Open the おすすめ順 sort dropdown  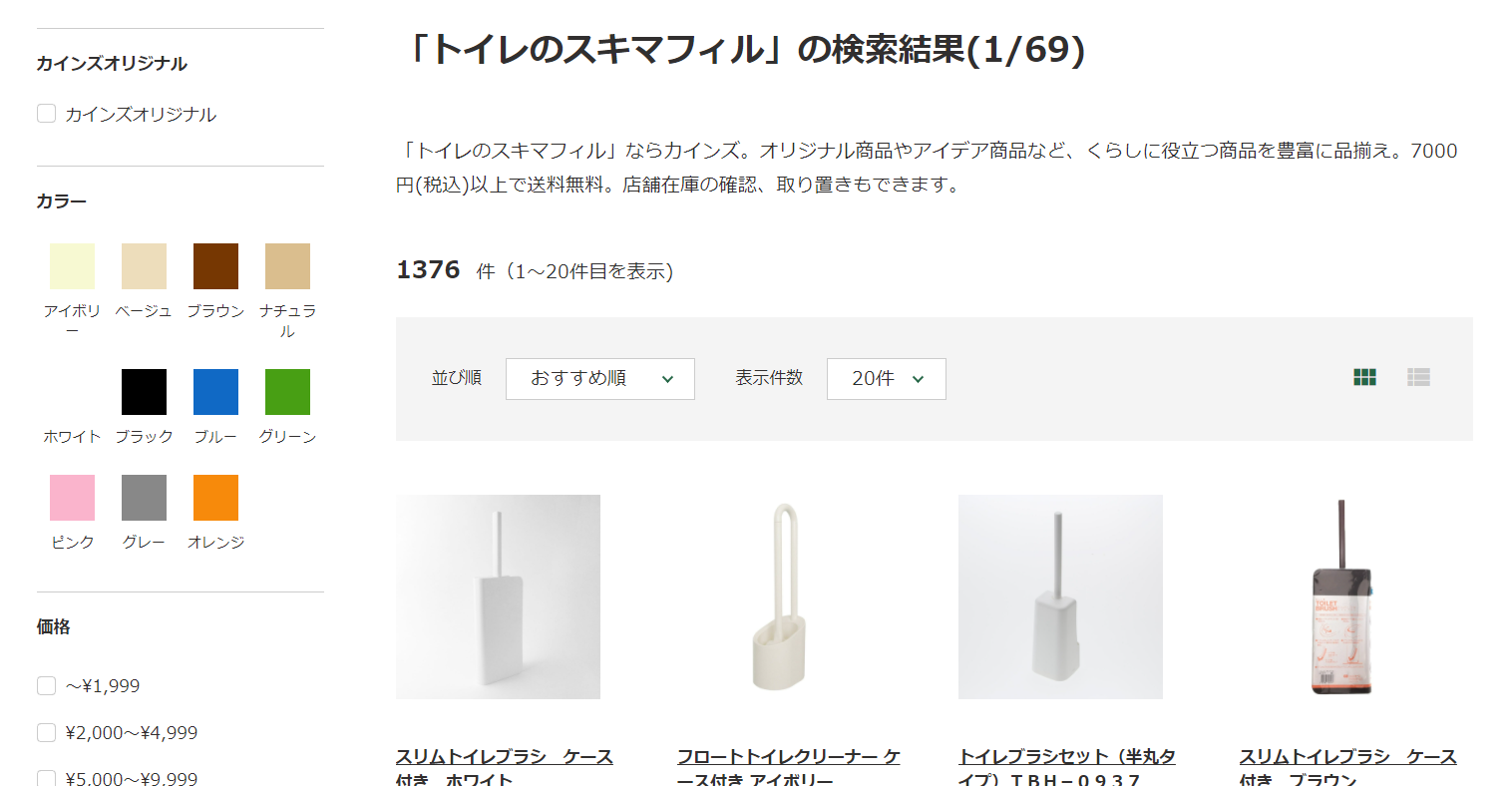pos(600,379)
